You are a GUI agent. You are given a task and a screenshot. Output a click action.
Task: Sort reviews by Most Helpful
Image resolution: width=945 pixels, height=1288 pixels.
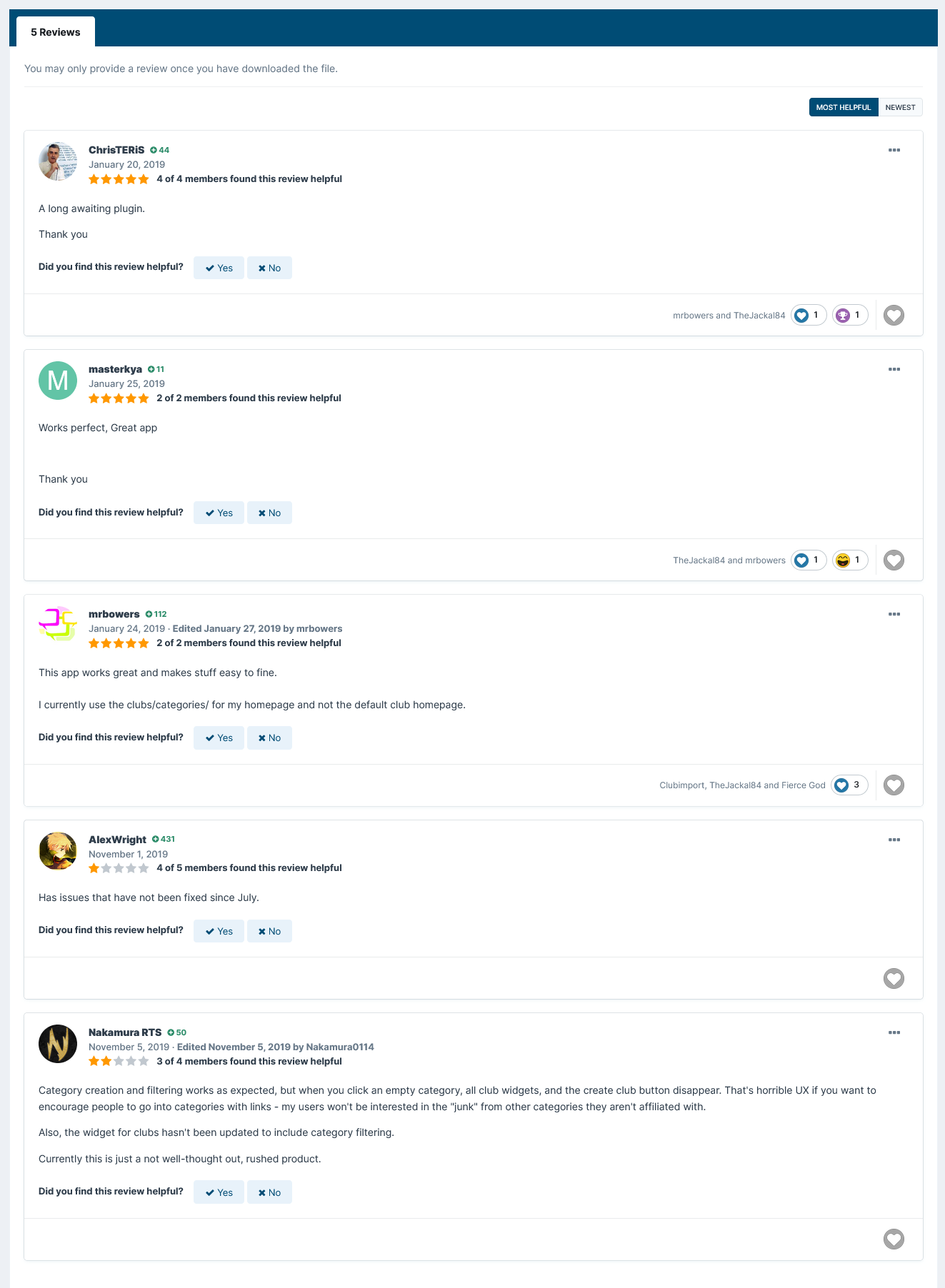click(843, 107)
